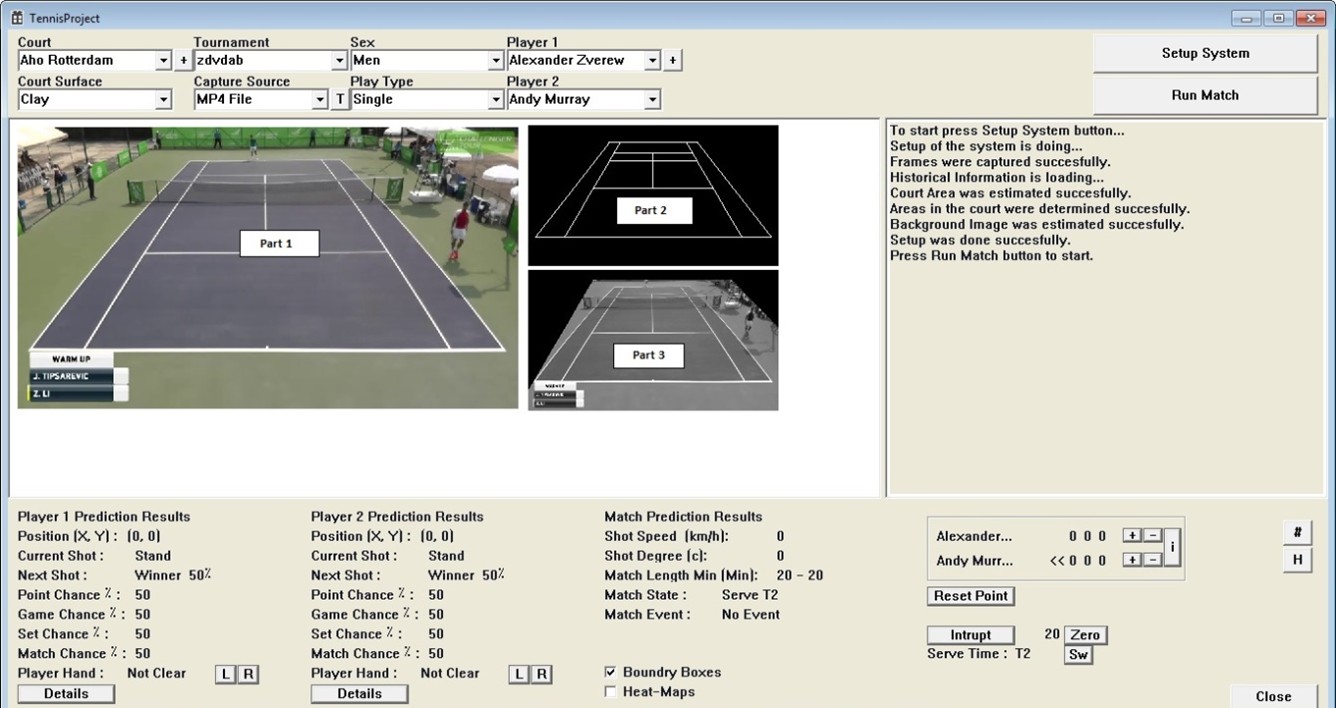
Task: Open the Court Surface dropdown
Action: coord(164,99)
